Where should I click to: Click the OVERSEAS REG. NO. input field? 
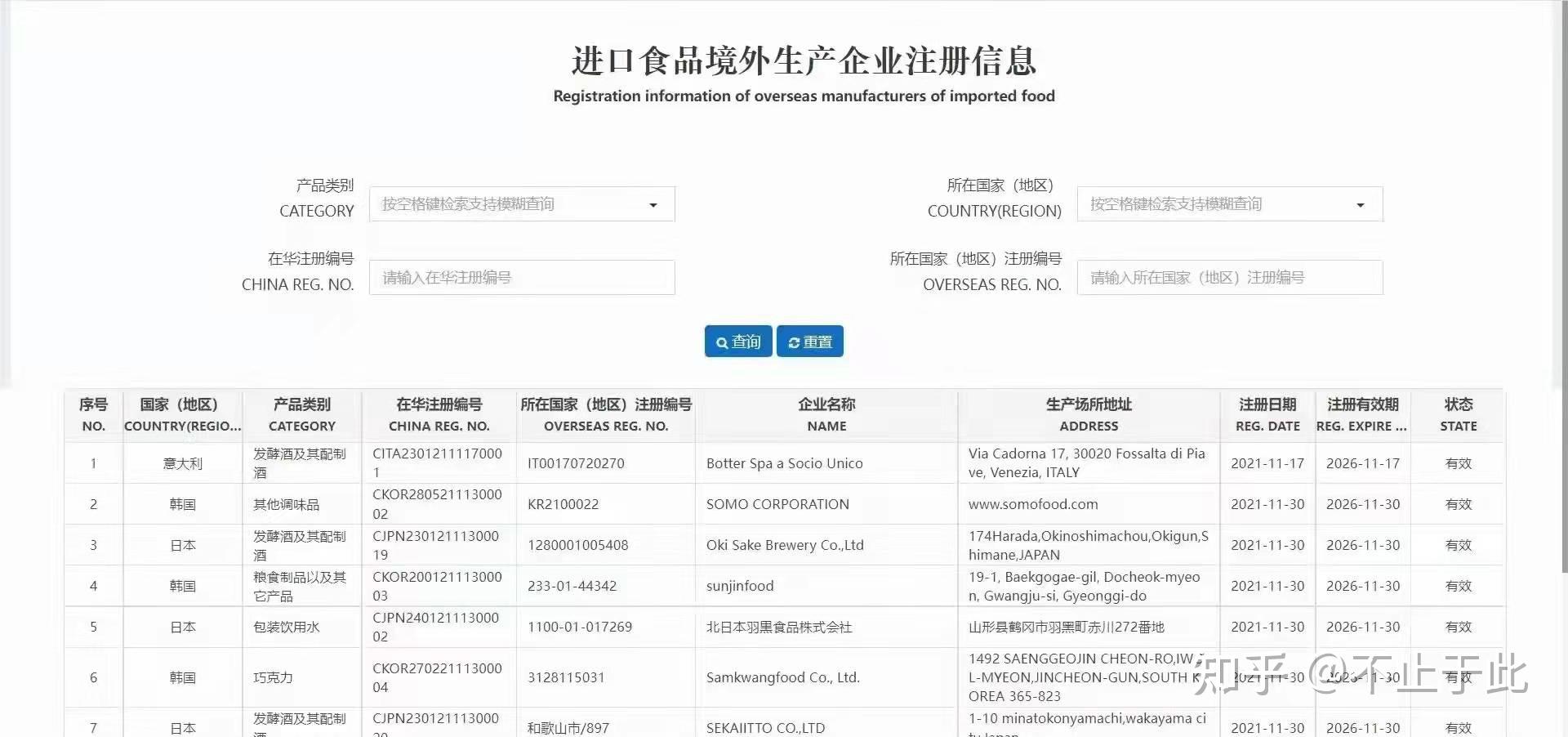point(1229,277)
